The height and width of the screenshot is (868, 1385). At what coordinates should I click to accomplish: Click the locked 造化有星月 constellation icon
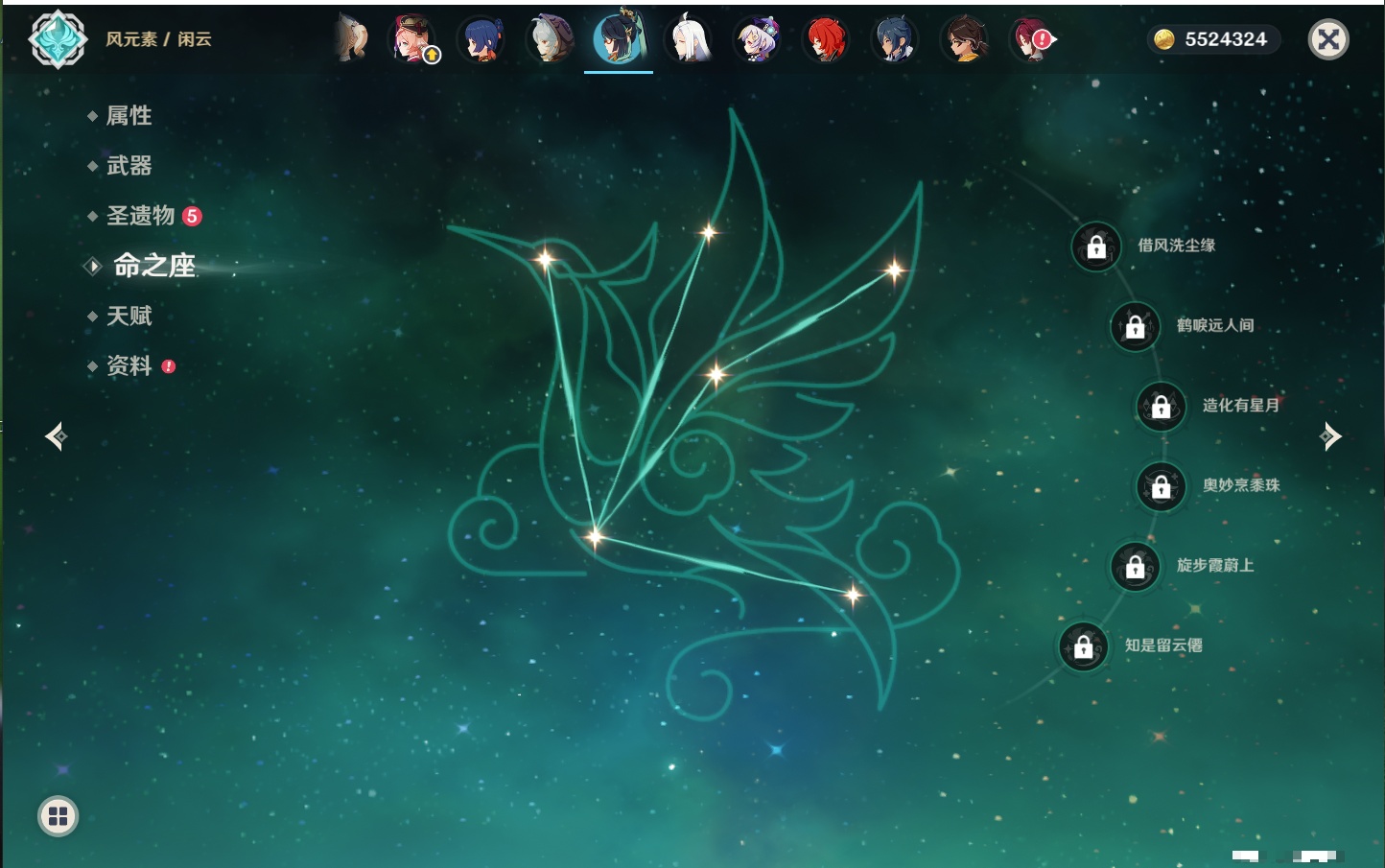tap(1161, 407)
